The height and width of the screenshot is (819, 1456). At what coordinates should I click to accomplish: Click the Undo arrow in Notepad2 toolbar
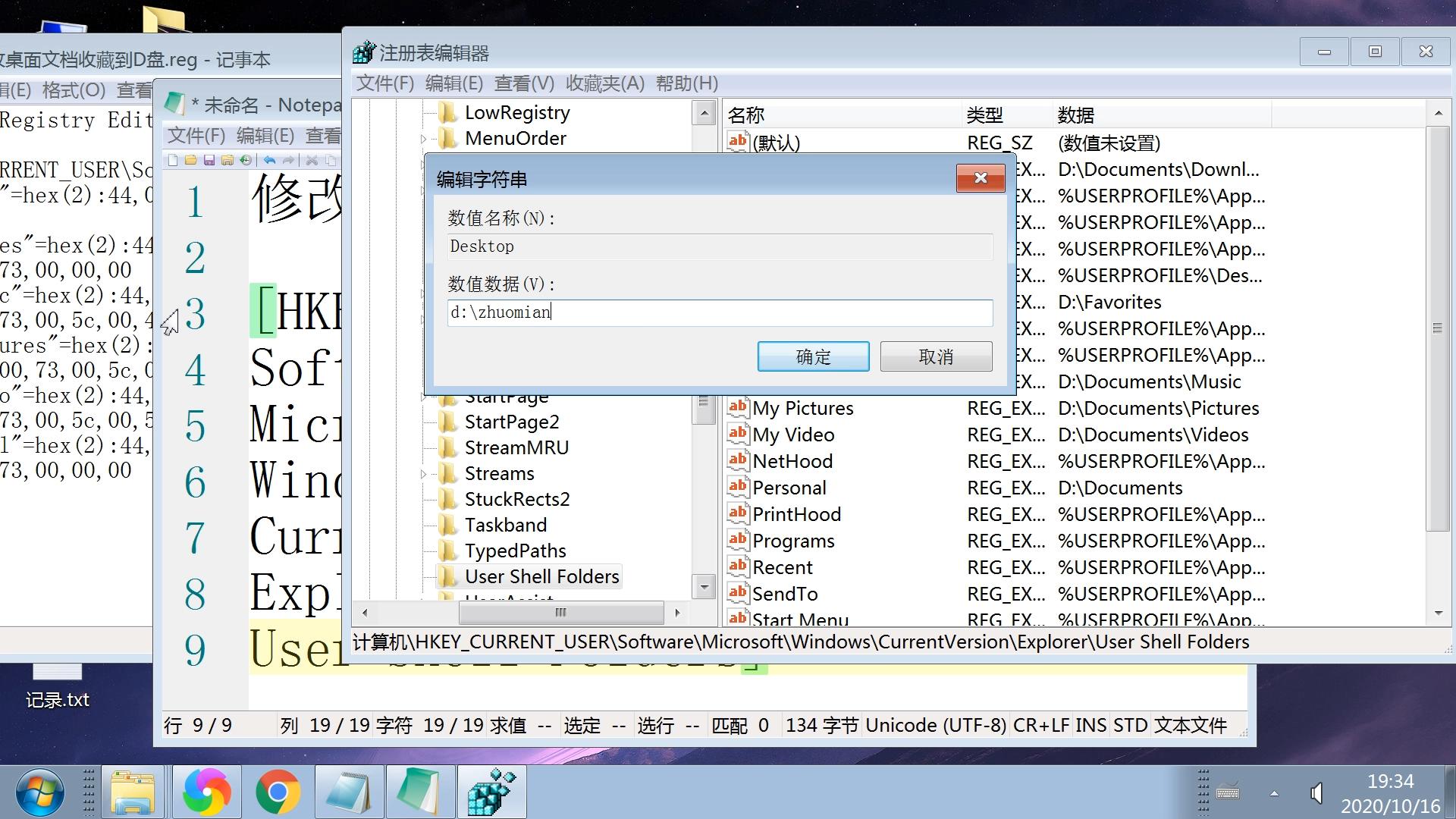(x=269, y=160)
